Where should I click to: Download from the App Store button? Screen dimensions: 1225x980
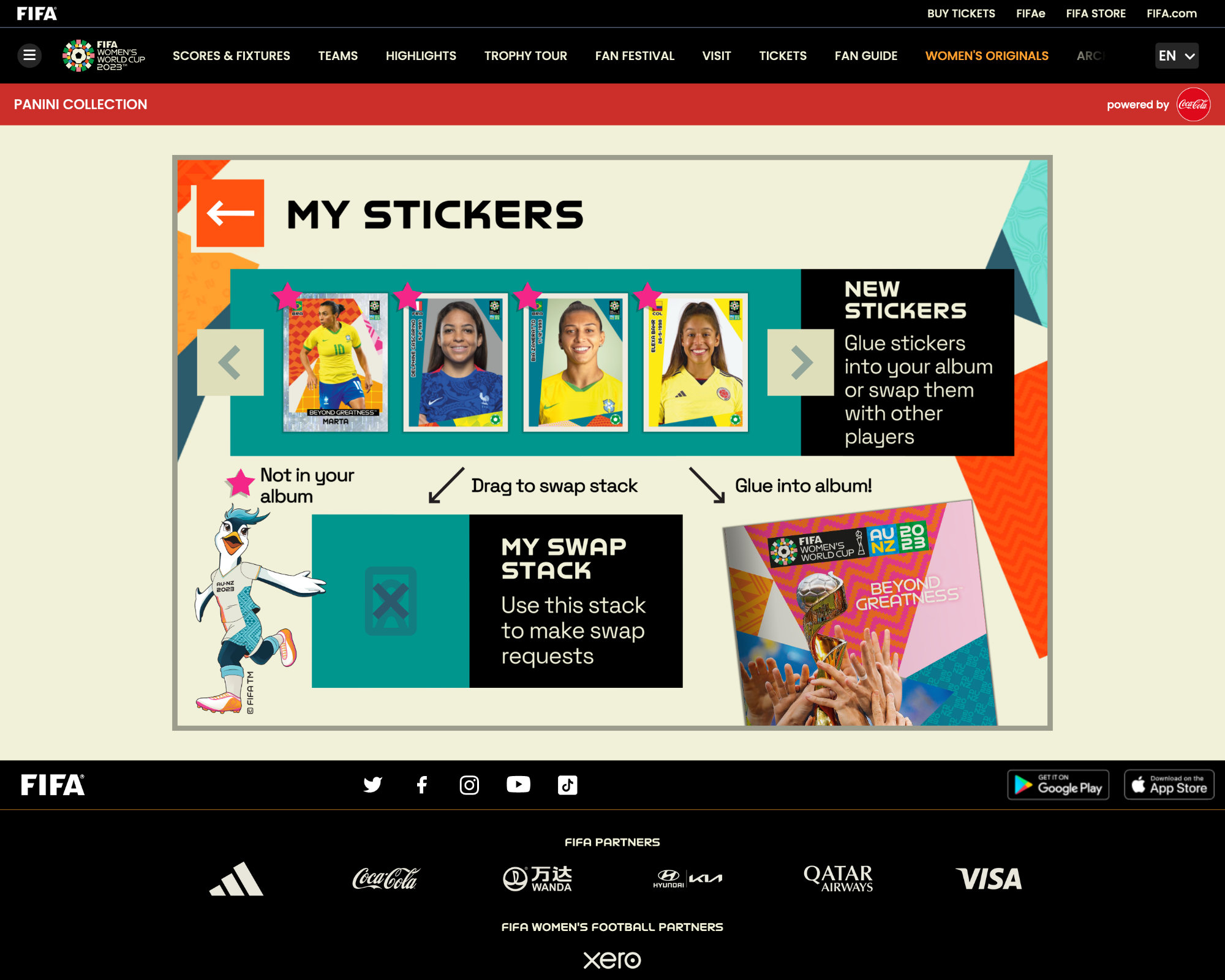pos(1169,785)
